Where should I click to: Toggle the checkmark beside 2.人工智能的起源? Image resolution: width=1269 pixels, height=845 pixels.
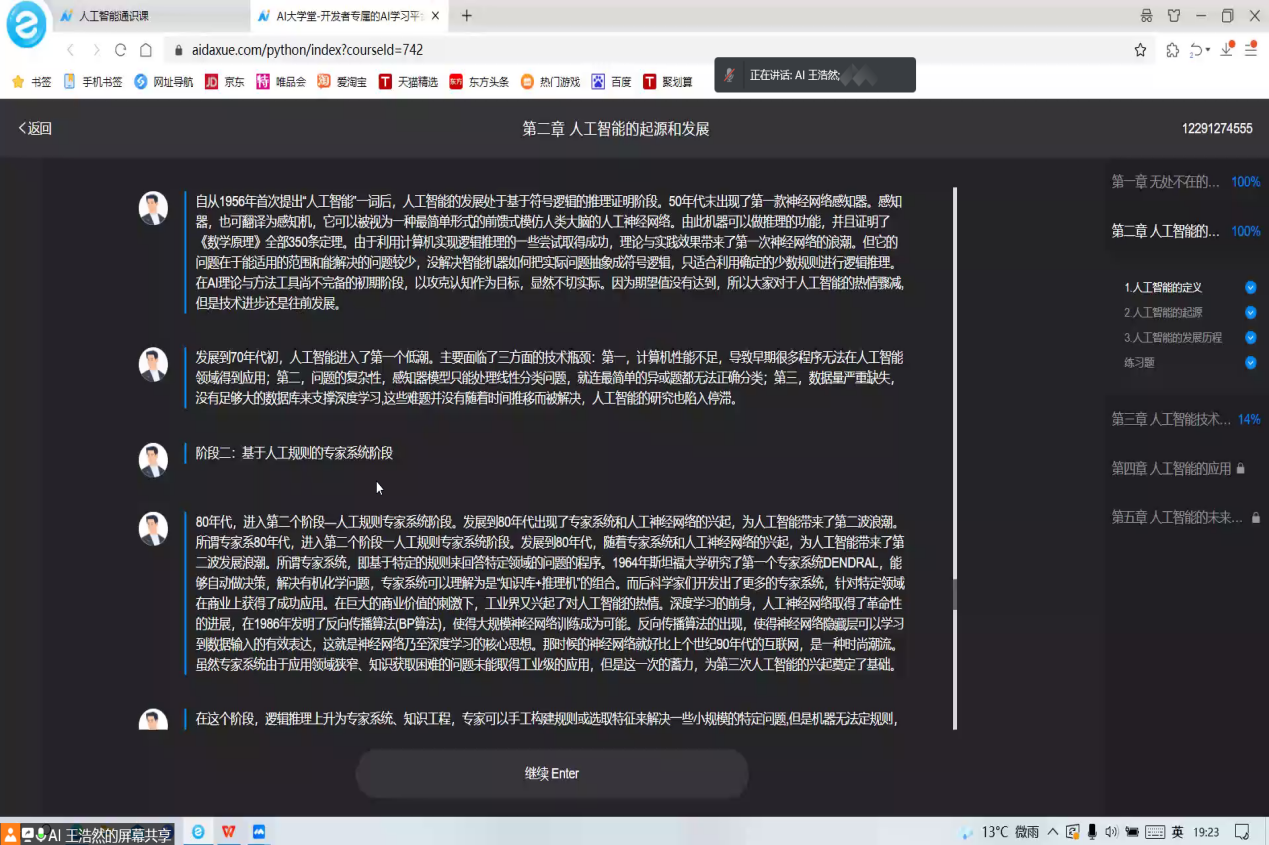pos(1249,311)
